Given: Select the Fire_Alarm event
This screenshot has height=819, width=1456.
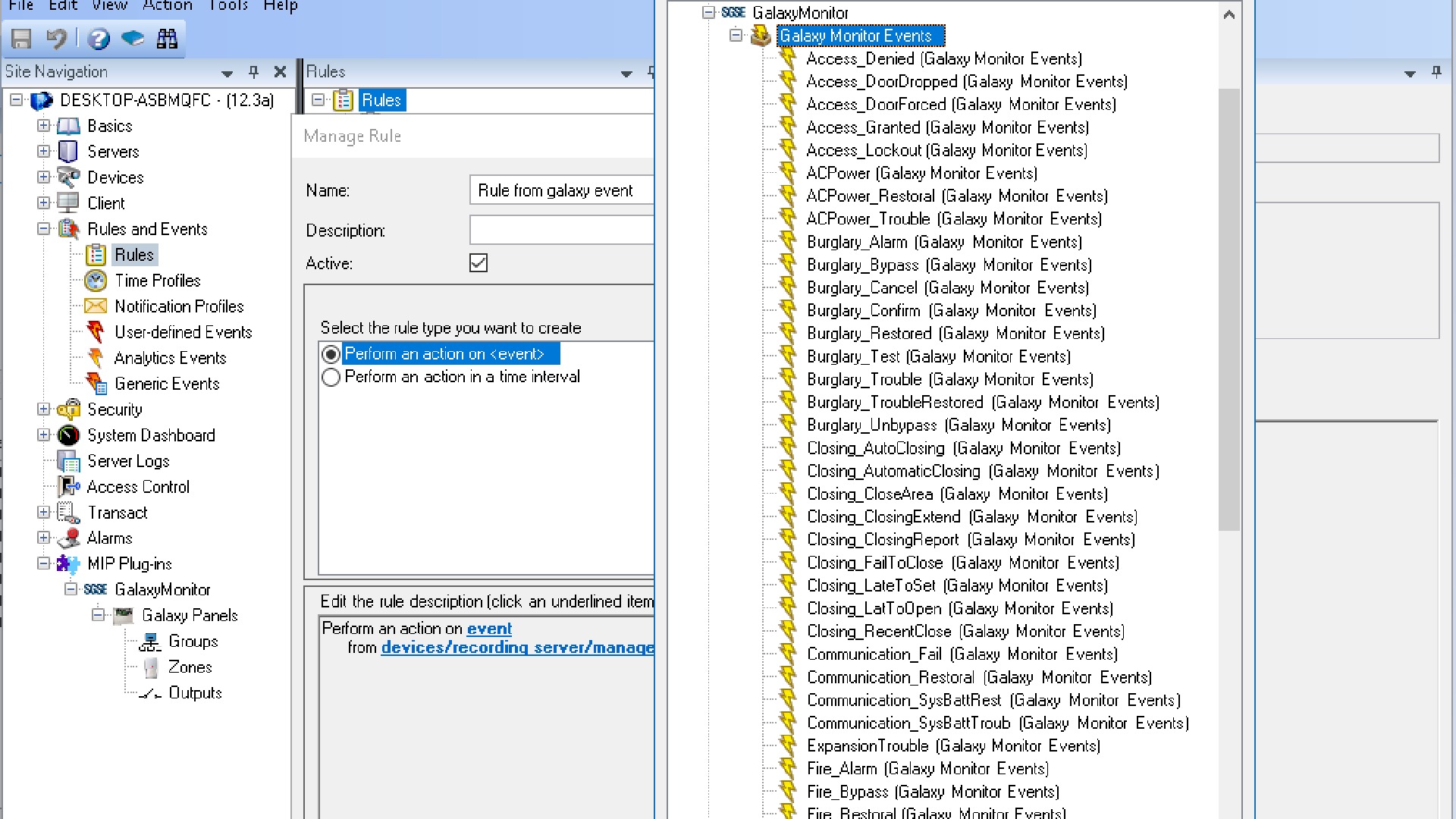Looking at the screenshot, I should point(927,769).
